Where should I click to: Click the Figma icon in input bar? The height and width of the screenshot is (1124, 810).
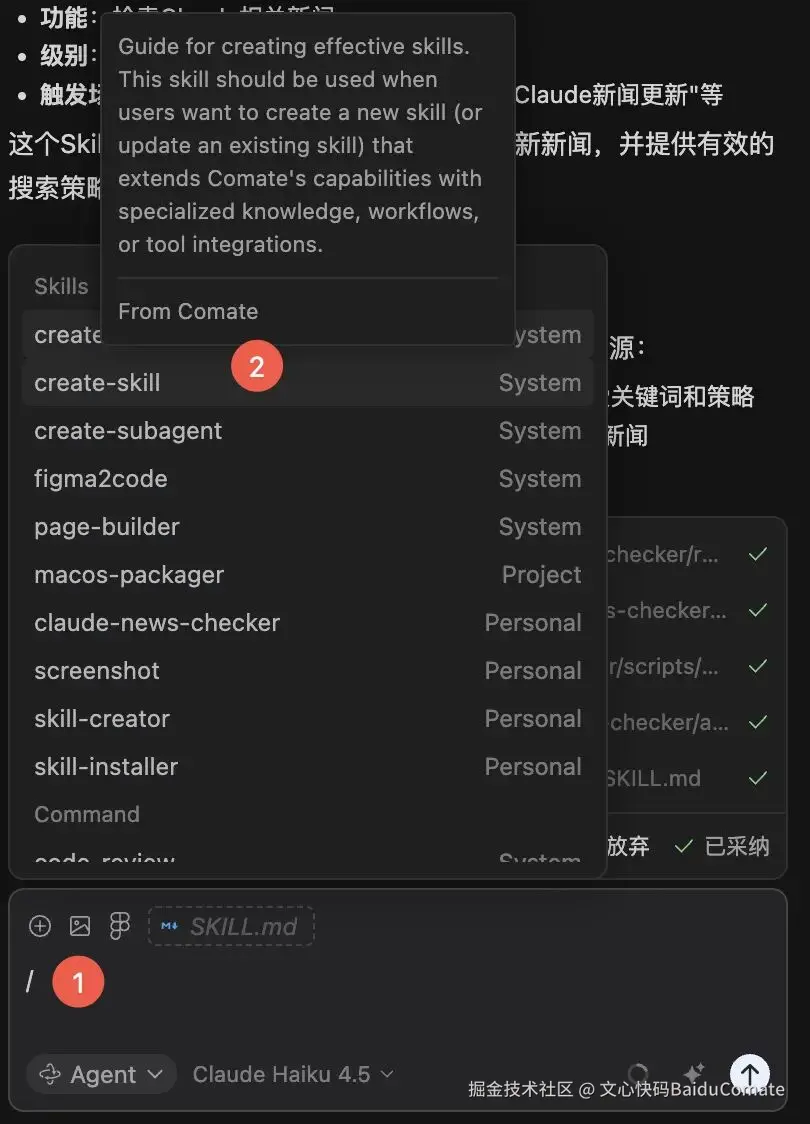point(119,926)
